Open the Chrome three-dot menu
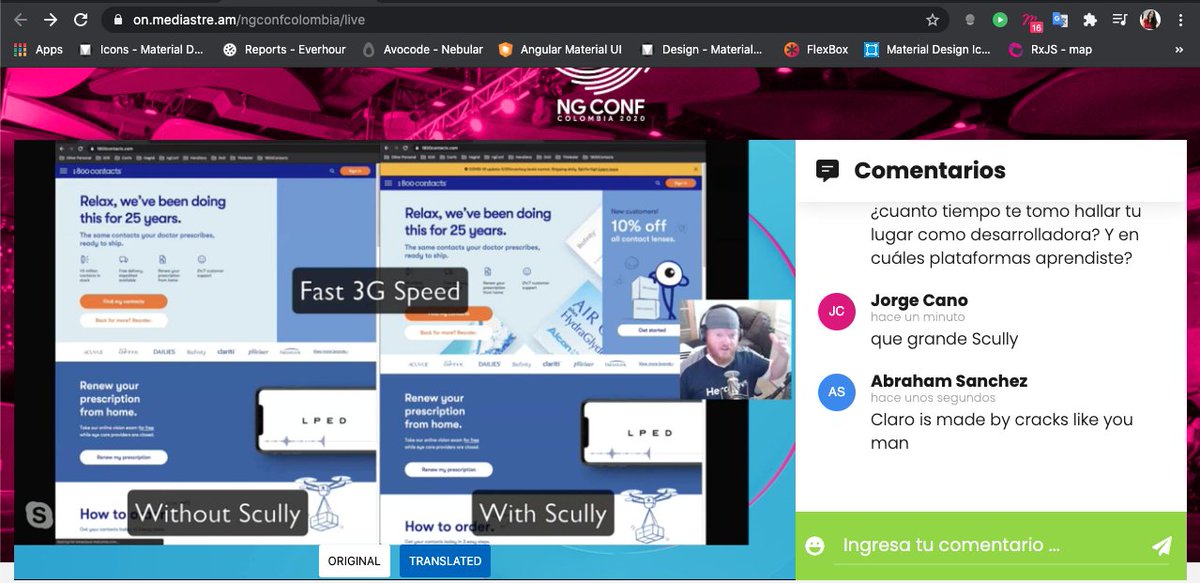This screenshot has width=1200, height=583. click(x=1181, y=20)
